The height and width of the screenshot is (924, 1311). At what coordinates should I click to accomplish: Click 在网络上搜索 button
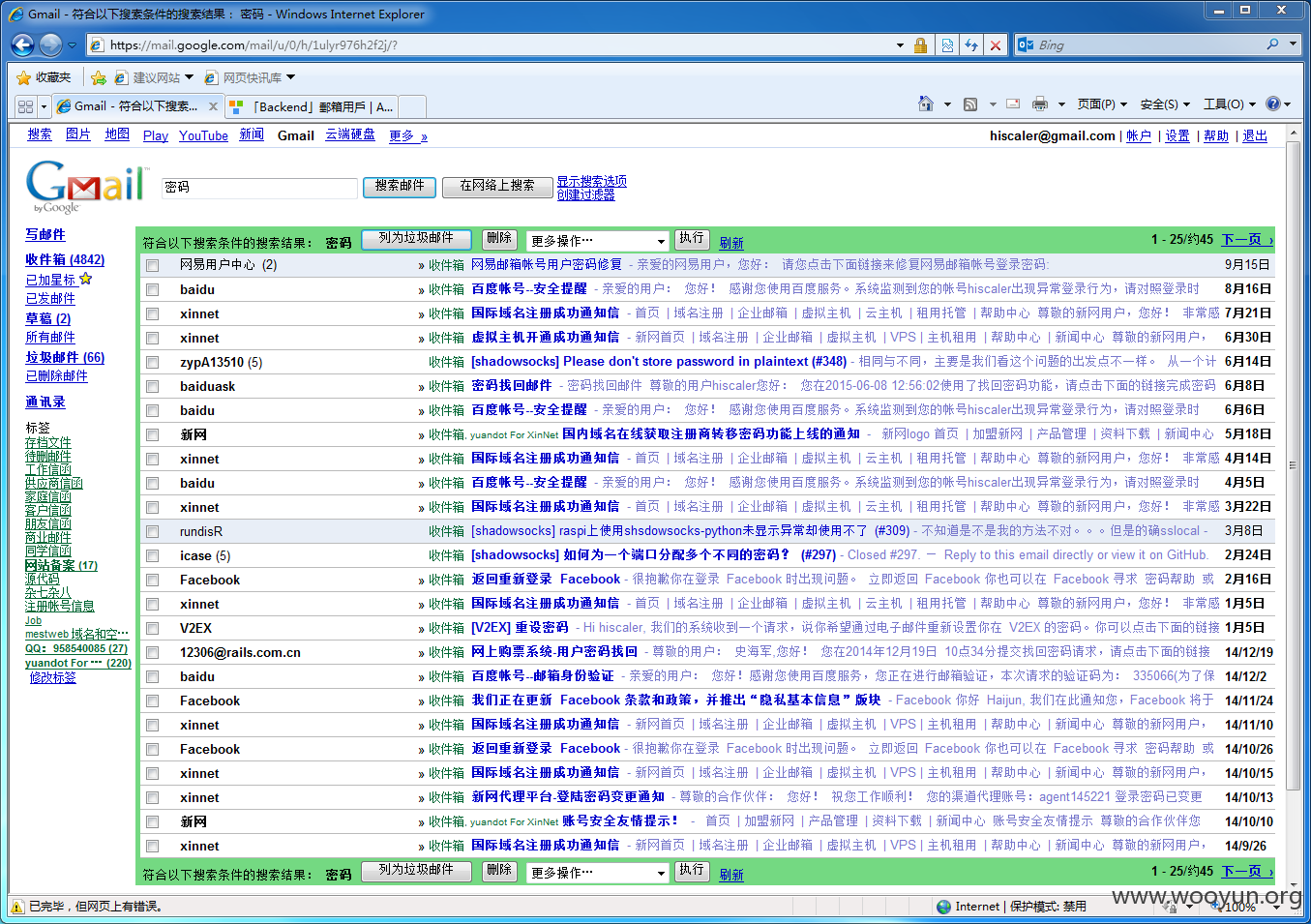[x=497, y=187]
